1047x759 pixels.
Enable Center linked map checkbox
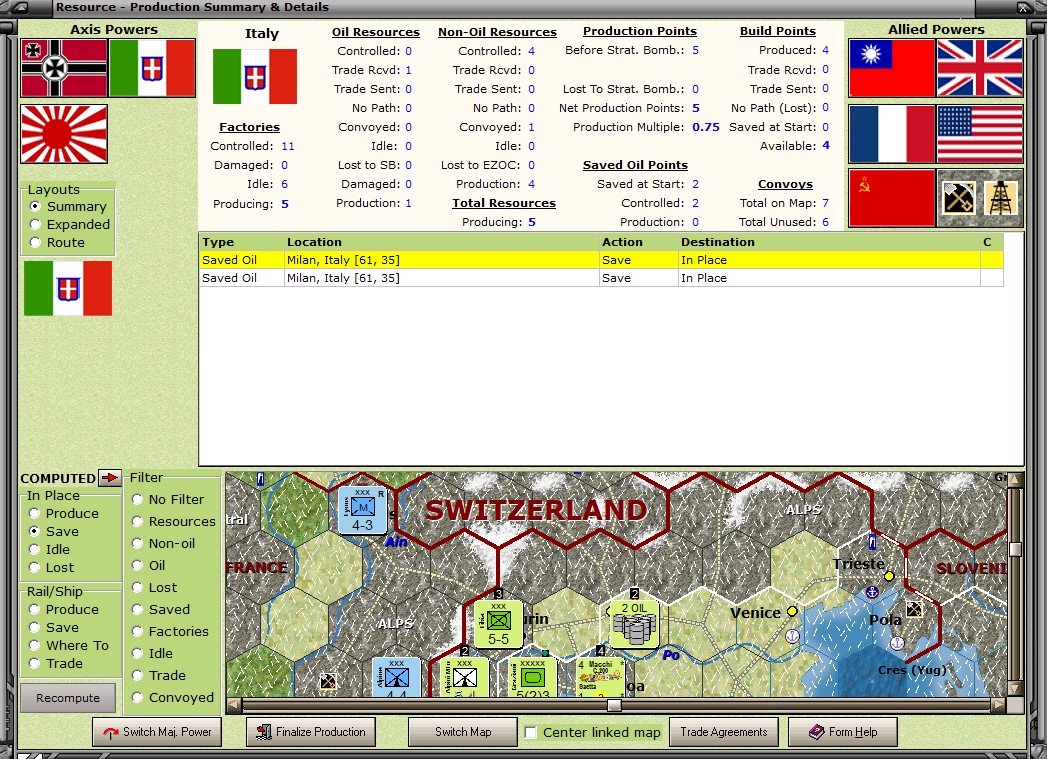[530, 733]
